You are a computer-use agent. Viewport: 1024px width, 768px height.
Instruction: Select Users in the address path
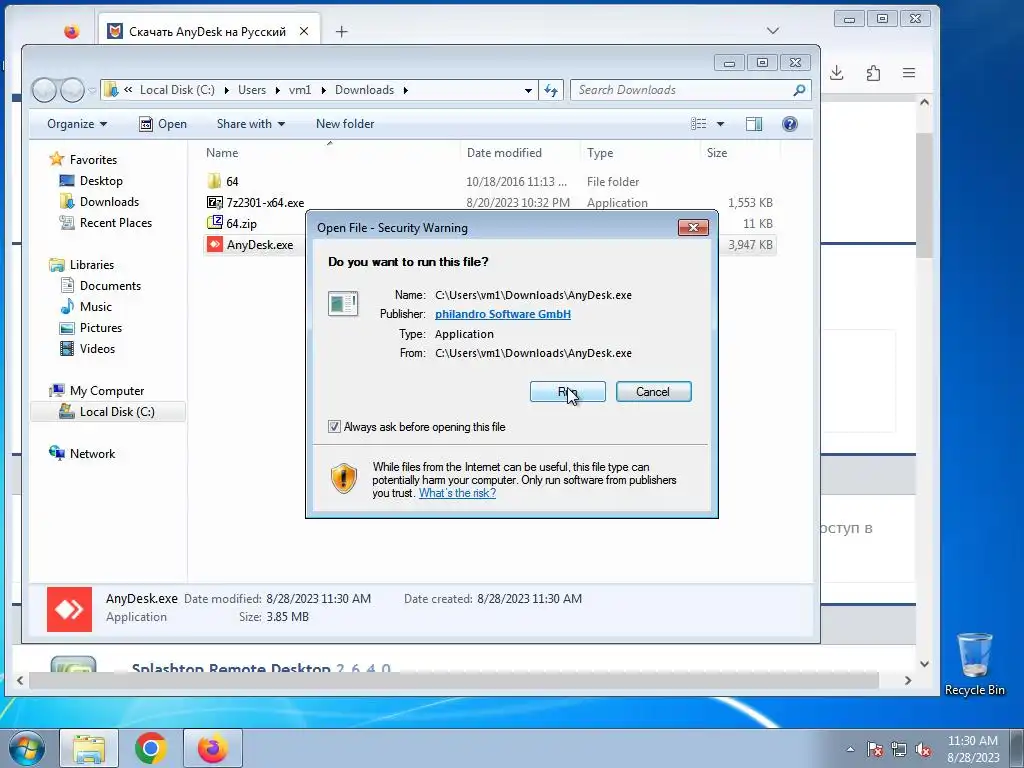(252, 90)
